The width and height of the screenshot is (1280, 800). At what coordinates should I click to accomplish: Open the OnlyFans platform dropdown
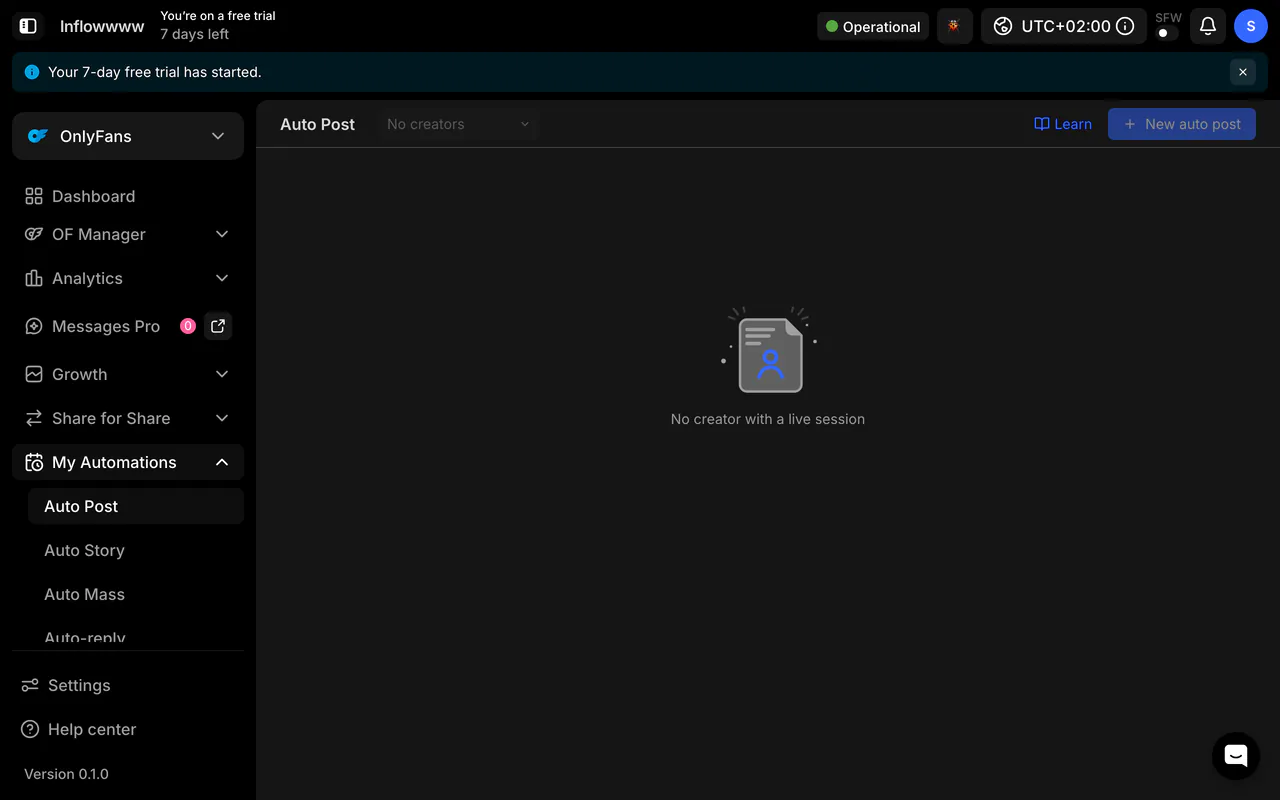click(128, 136)
